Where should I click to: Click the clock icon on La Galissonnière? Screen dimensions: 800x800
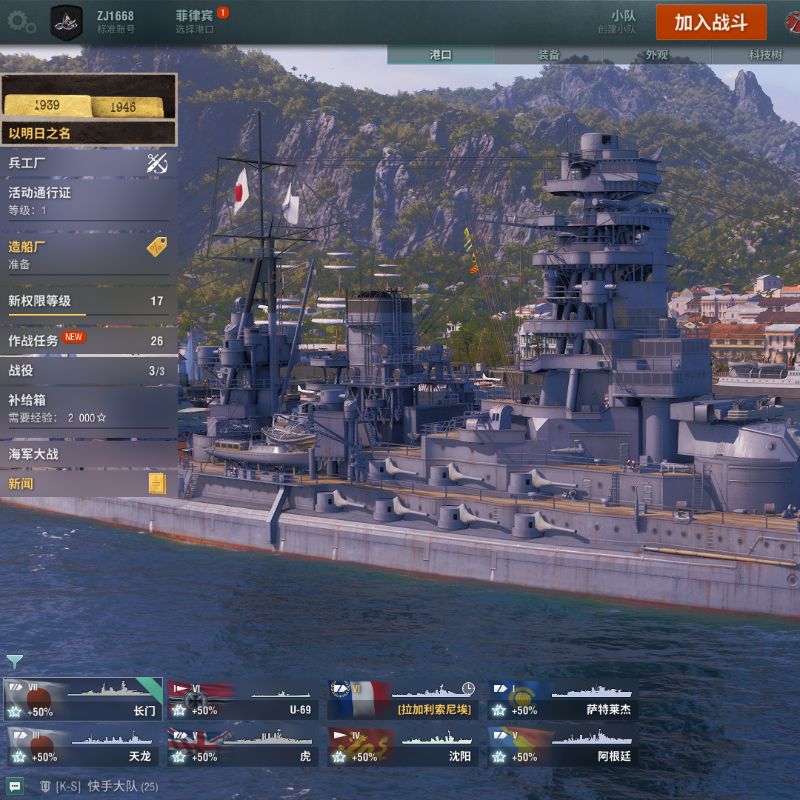468,688
